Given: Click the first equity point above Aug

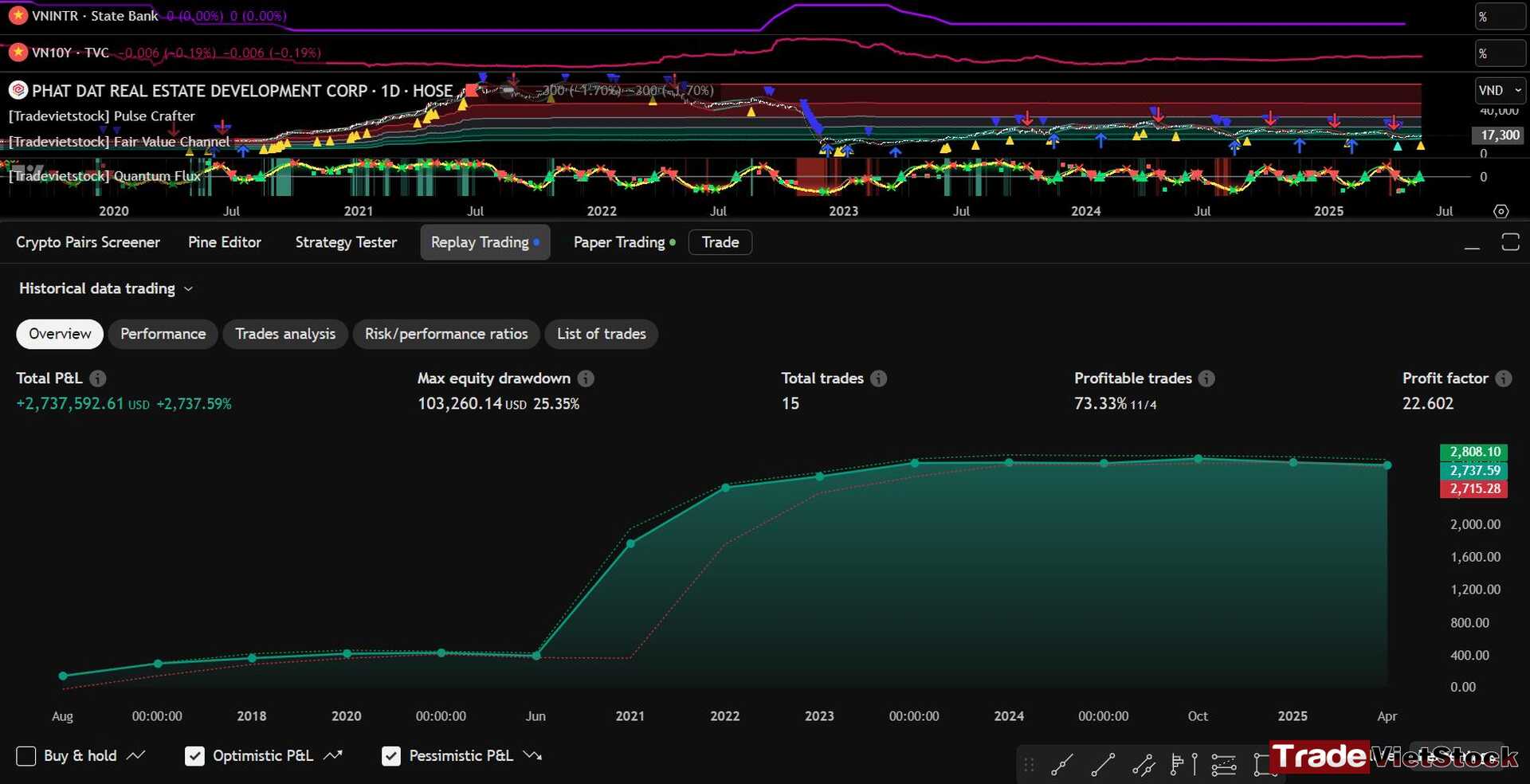Looking at the screenshot, I should point(63,676).
